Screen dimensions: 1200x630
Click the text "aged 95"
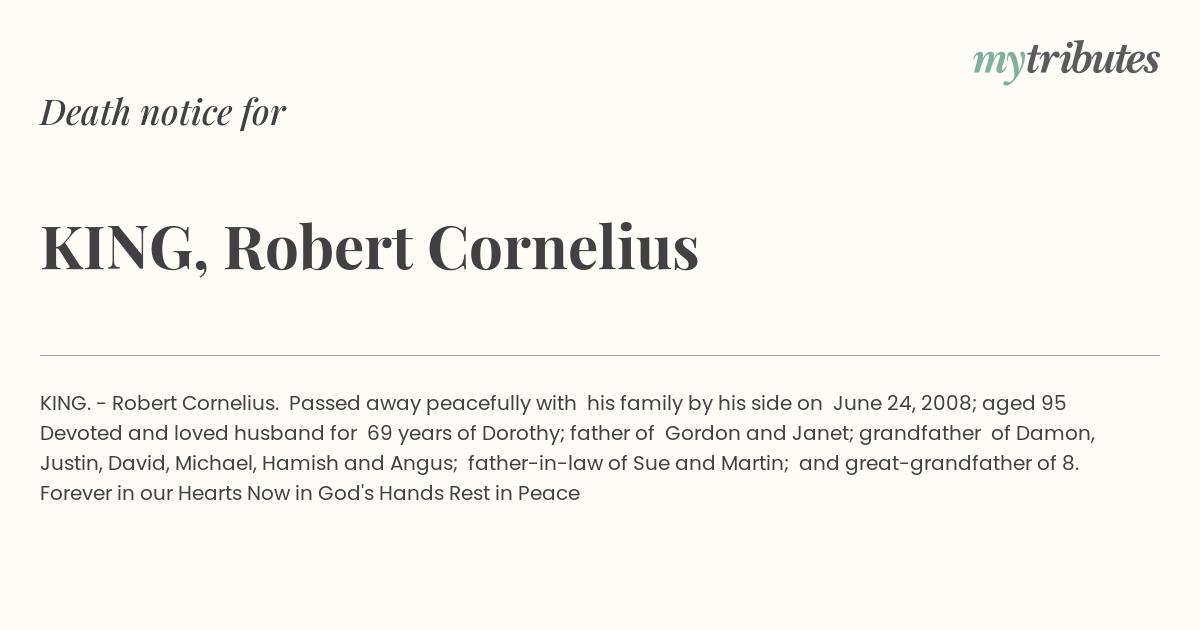click(x=1024, y=404)
